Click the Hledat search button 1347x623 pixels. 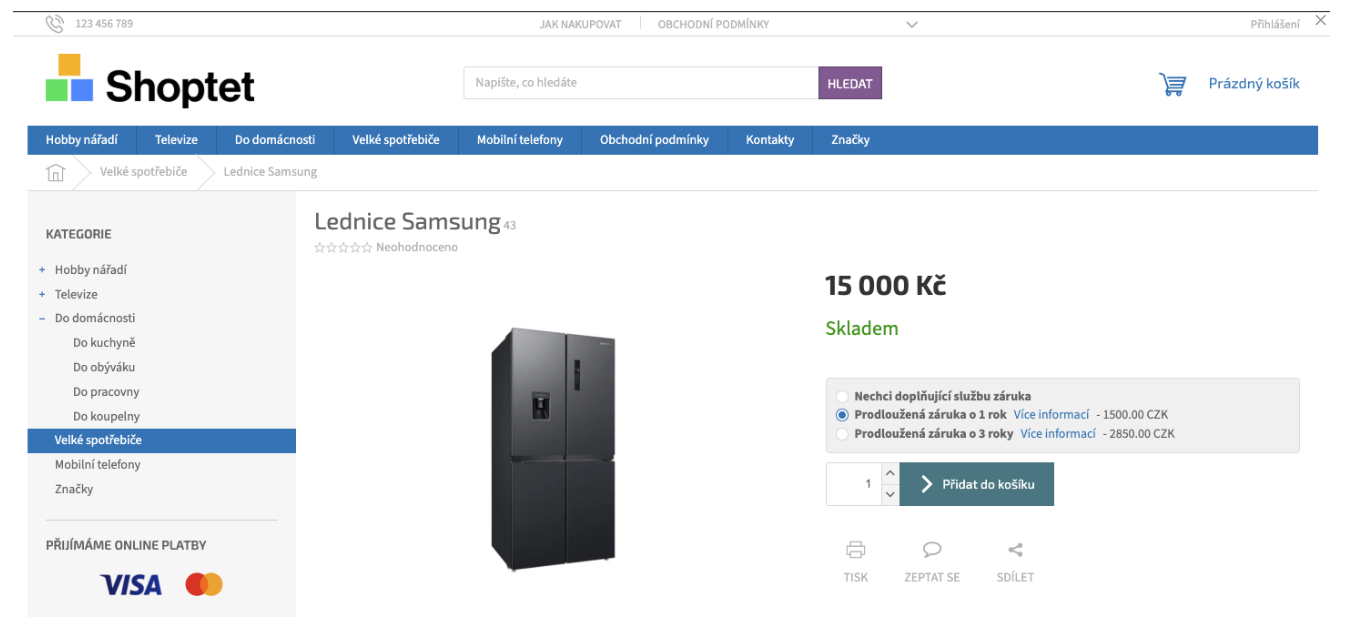850,83
